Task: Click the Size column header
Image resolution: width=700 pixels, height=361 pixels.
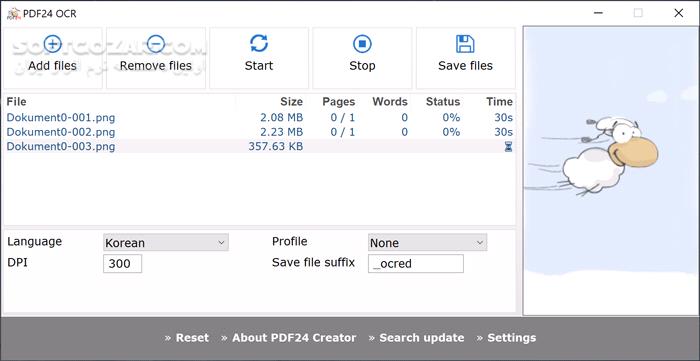Action: tap(292, 102)
